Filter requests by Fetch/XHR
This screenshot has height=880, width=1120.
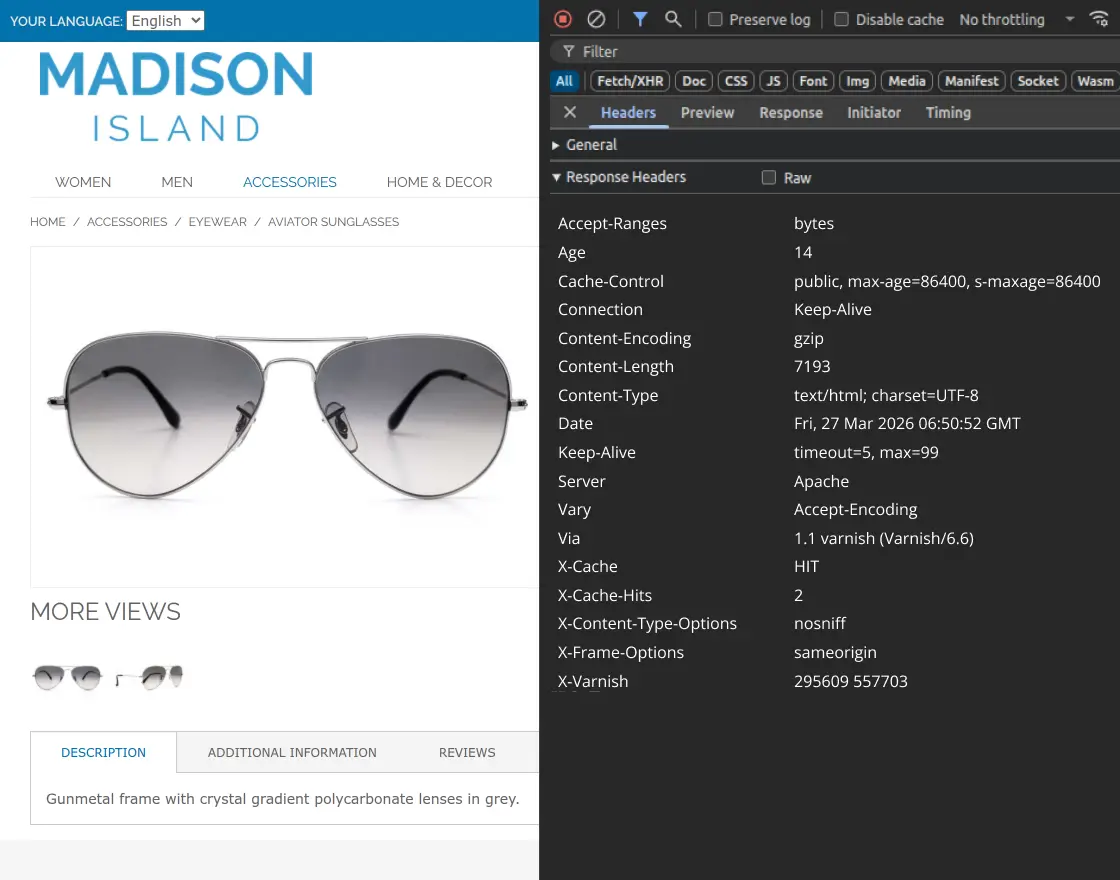point(629,81)
